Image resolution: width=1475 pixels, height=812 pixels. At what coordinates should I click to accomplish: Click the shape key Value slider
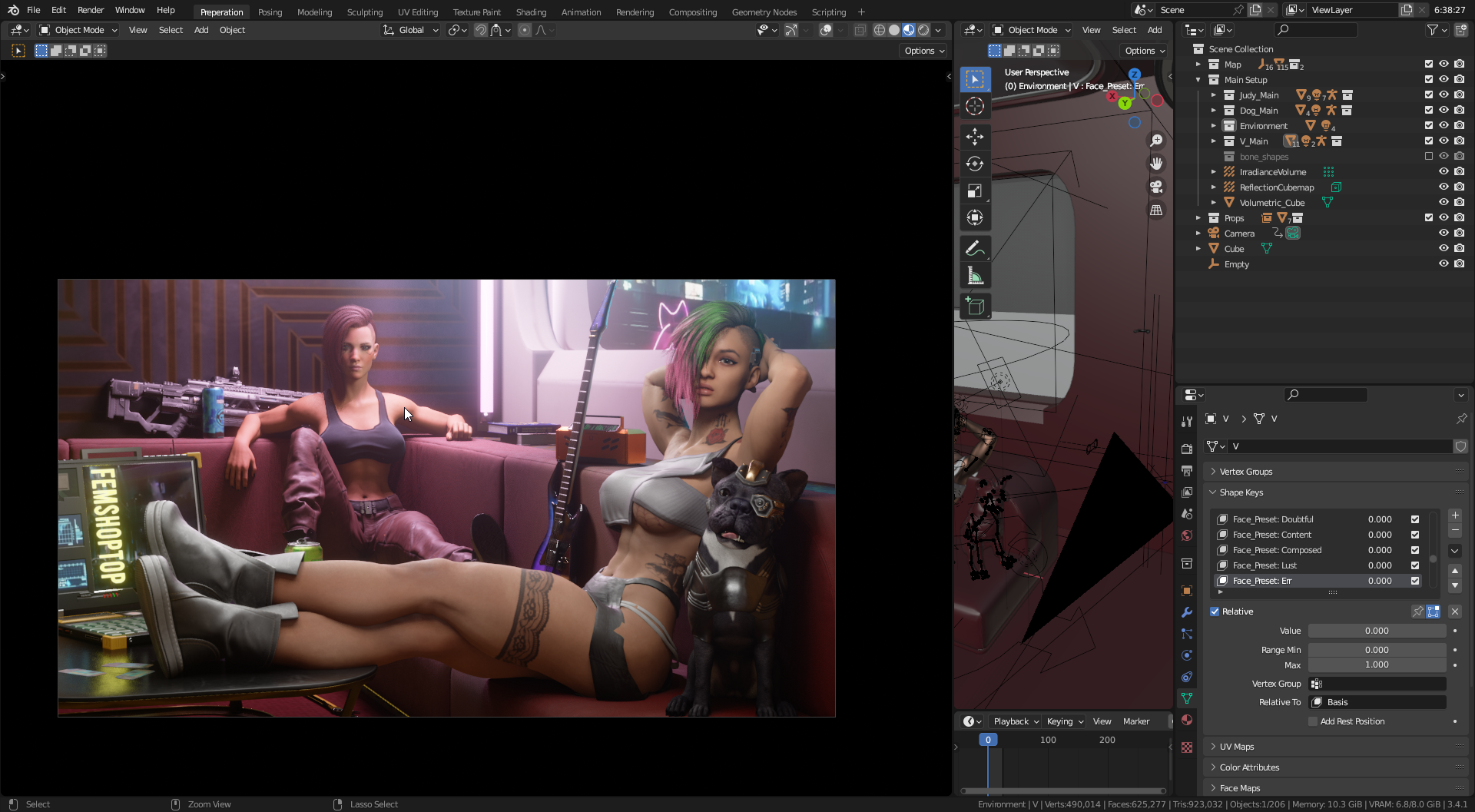(x=1377, y=631)
